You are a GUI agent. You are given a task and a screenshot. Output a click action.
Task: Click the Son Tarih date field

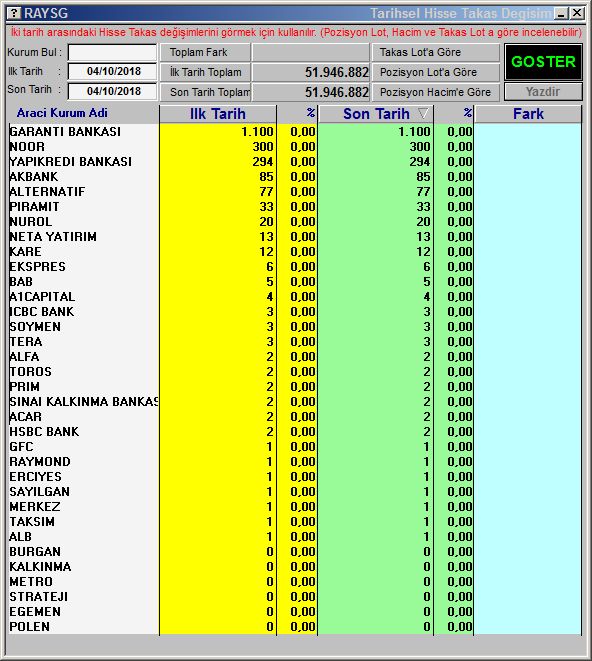coord(113,91)
